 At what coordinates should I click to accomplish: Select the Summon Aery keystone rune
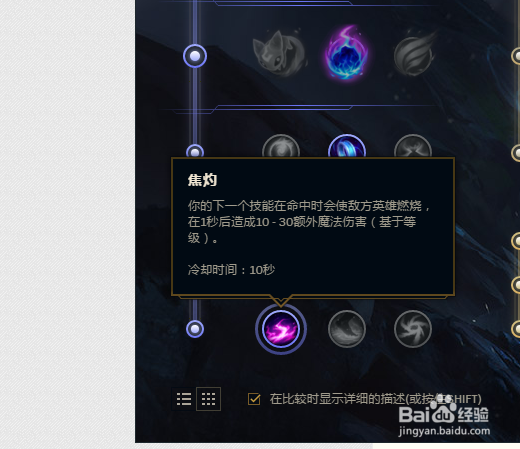point(280,54)
